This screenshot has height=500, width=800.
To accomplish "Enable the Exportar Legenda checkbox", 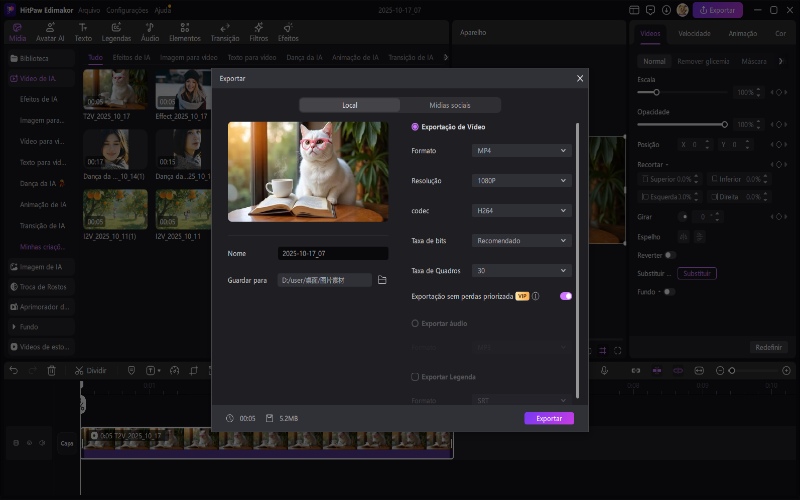I will (415, 377).
